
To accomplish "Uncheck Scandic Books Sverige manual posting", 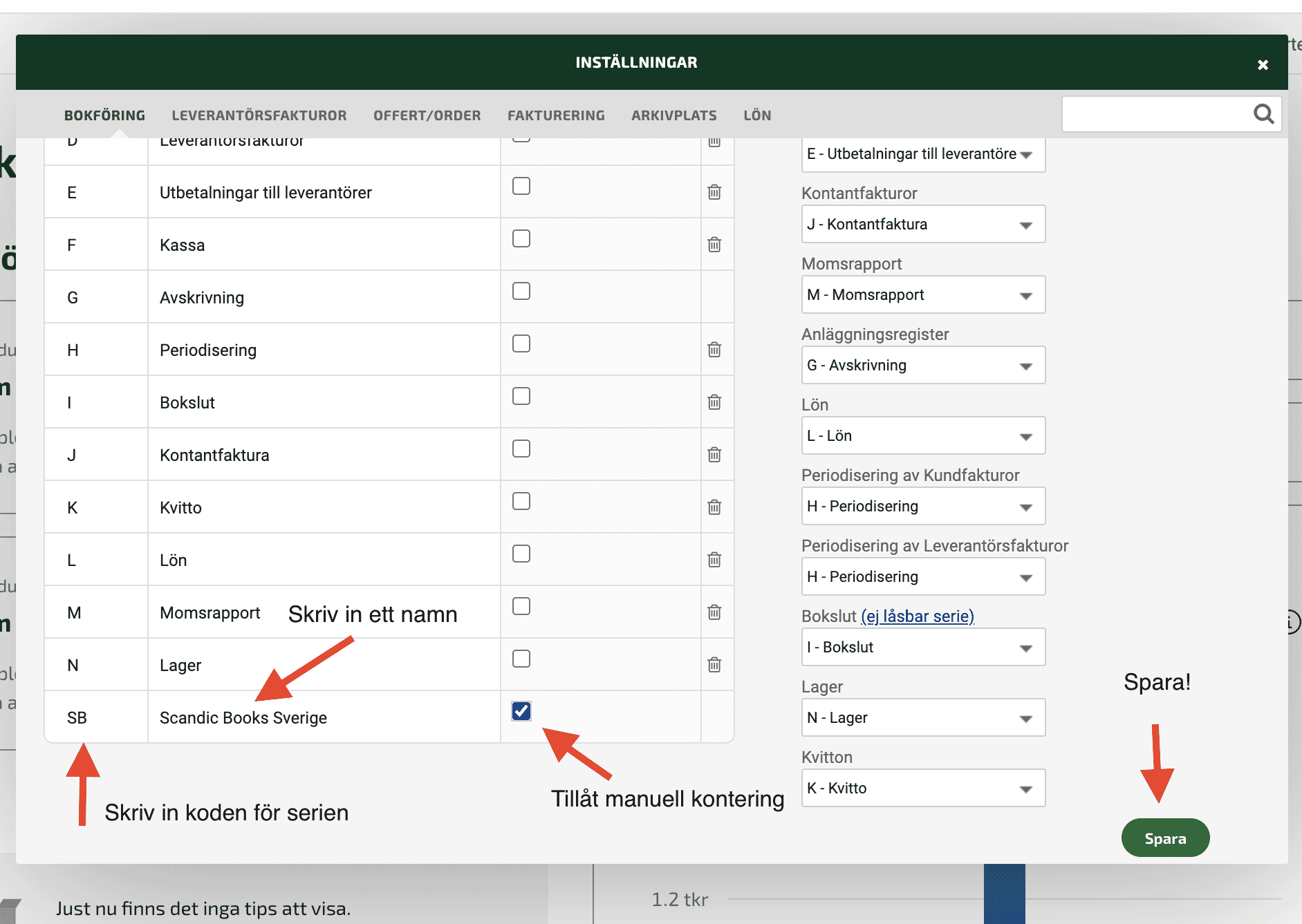I will [521, 711].
